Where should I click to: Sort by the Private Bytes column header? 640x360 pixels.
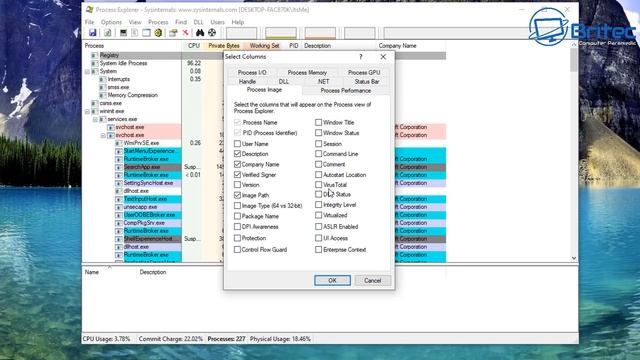tap(223, 46)
